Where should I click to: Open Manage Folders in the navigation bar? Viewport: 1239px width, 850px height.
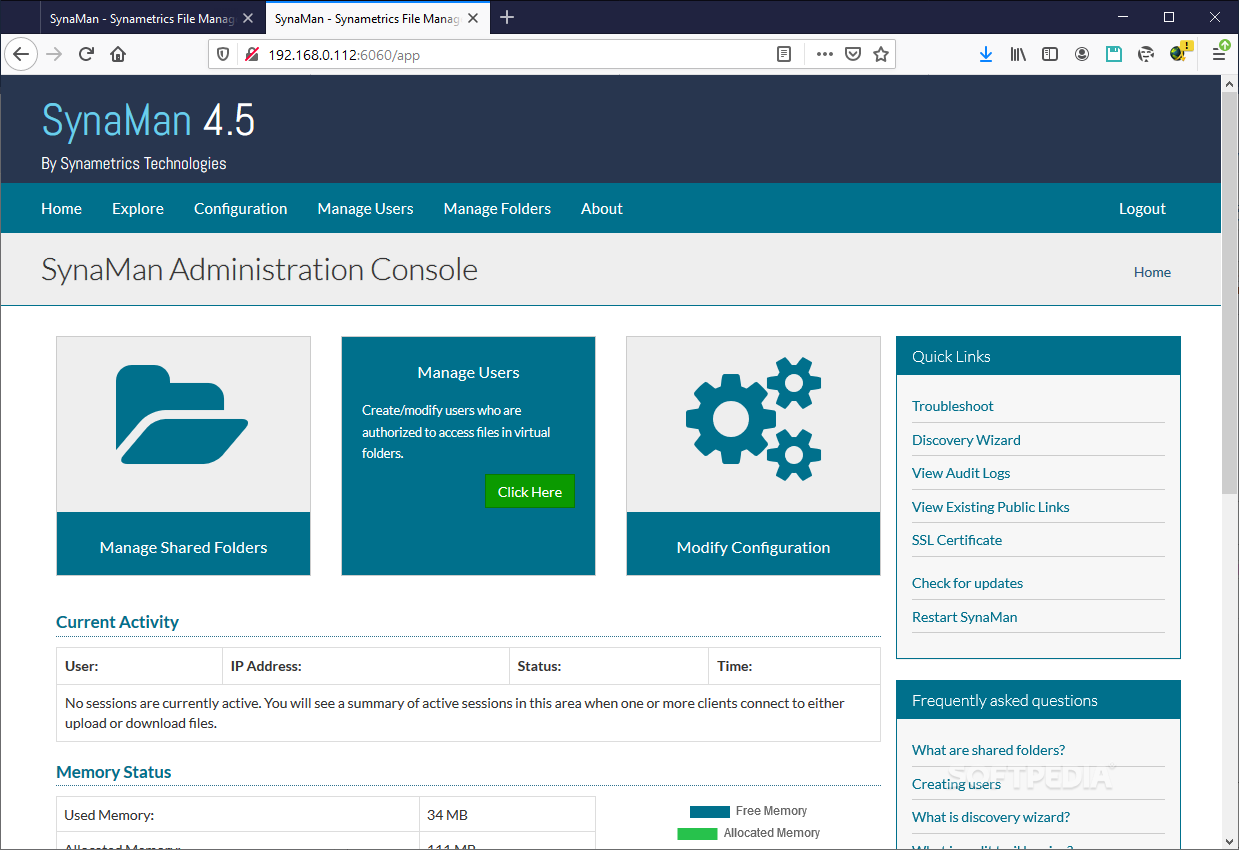pos(497,209)
